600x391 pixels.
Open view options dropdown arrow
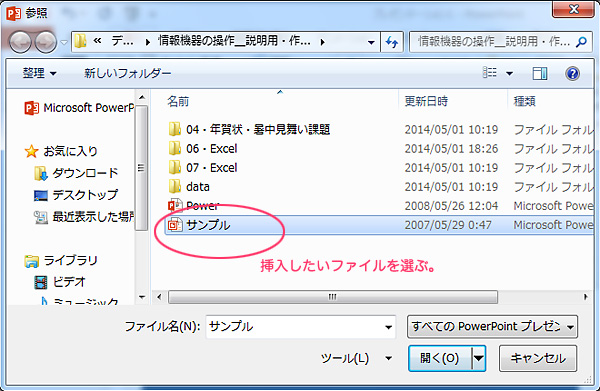509,73
